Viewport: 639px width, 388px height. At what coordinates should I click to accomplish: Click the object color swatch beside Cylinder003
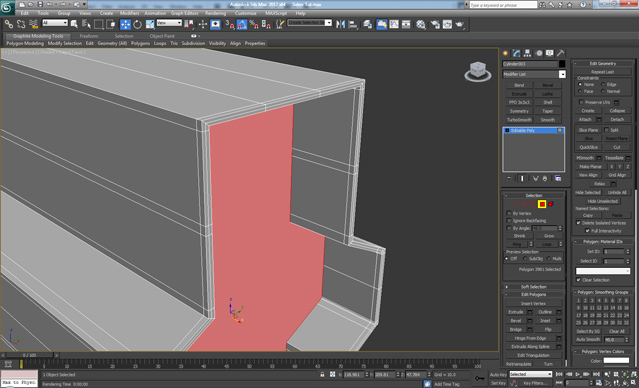click(562, 64)
